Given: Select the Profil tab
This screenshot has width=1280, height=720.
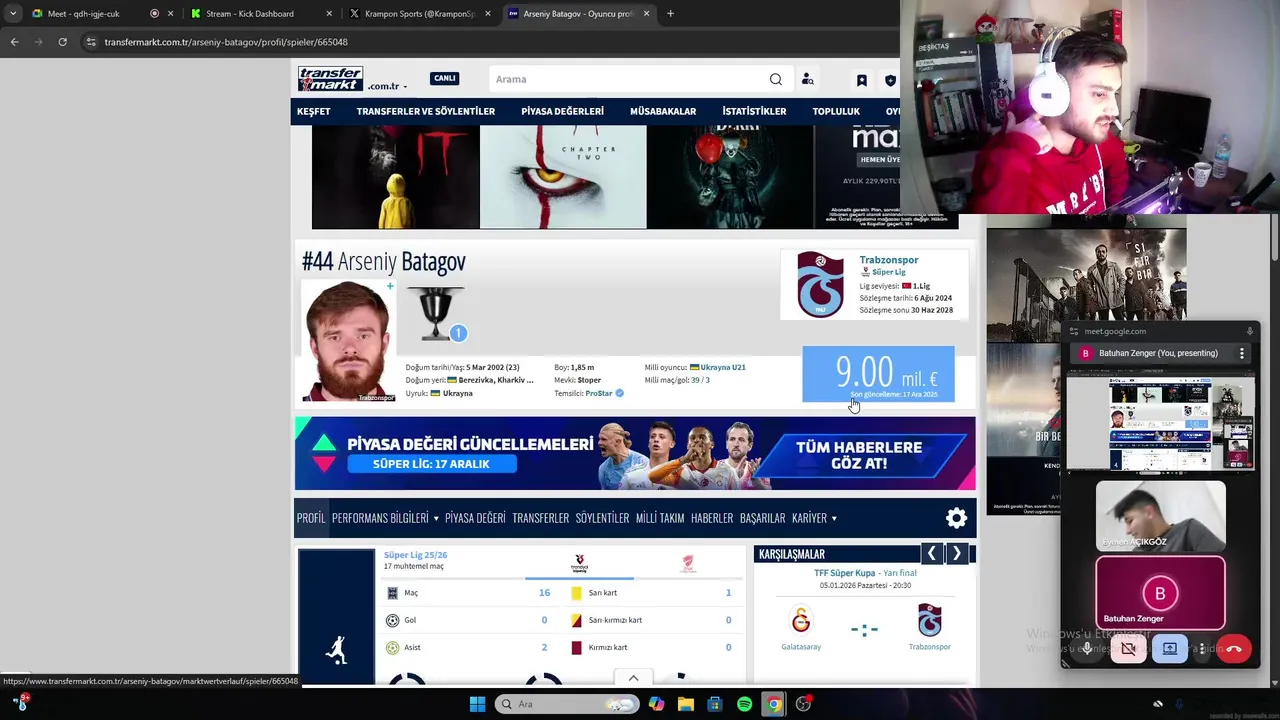Looking at the screenshot, I should tap(311, 518).
